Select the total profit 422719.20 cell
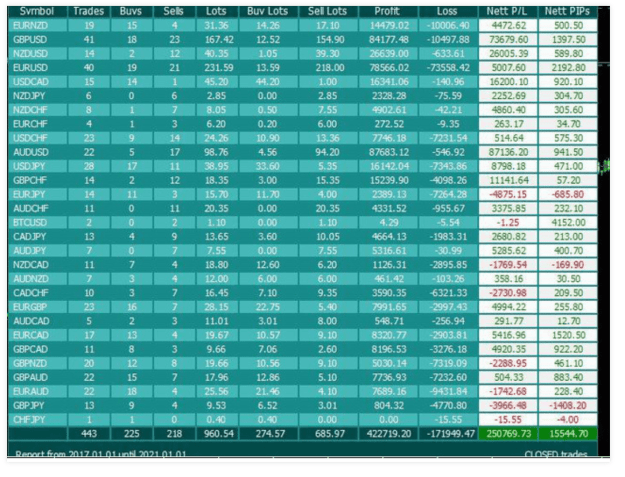The width and height of the screenshot is (625, 477). coord(388,434)
